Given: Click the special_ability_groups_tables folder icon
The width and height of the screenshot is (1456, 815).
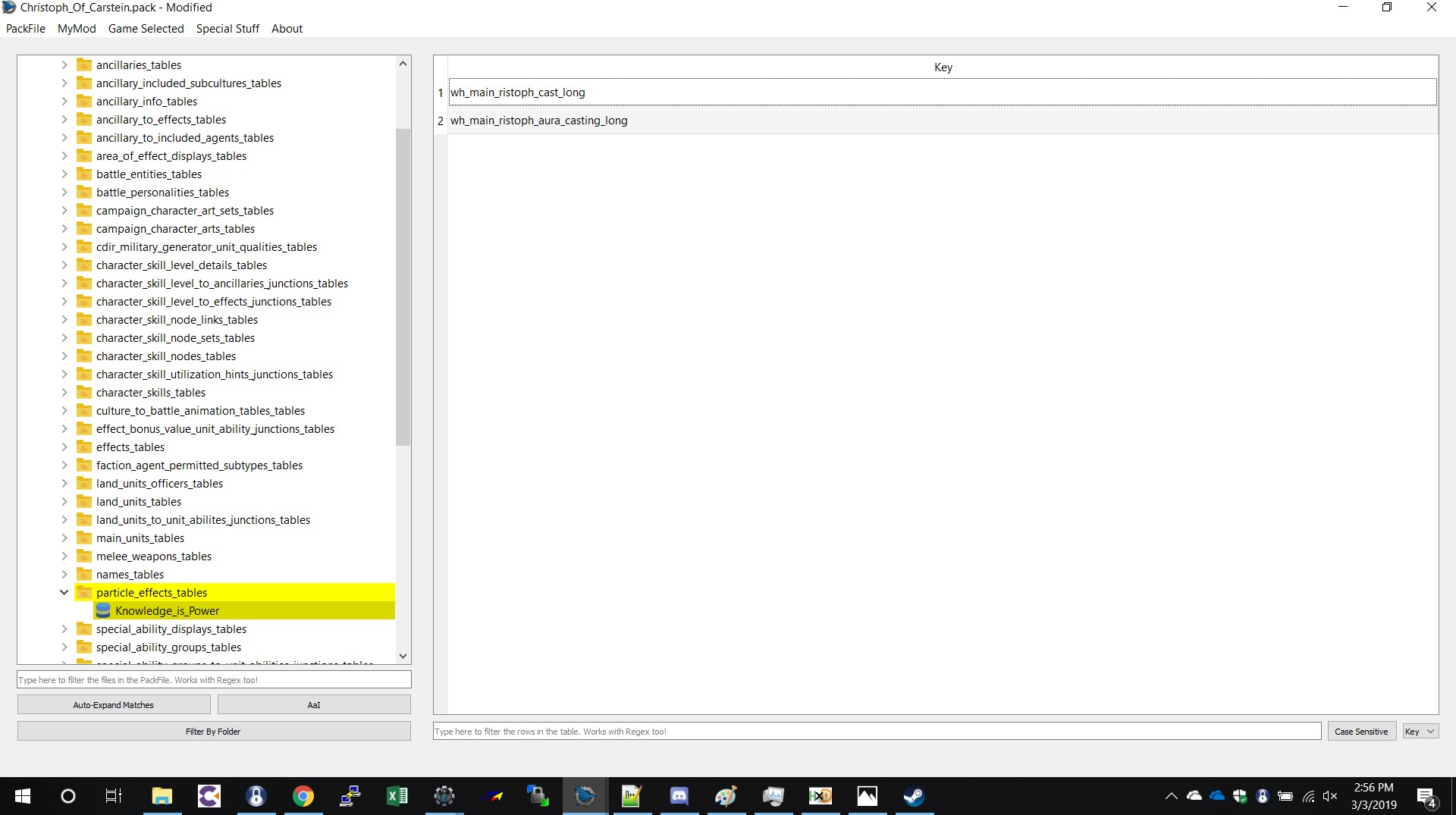Looking at the screenshot, I should click(84, 647).
